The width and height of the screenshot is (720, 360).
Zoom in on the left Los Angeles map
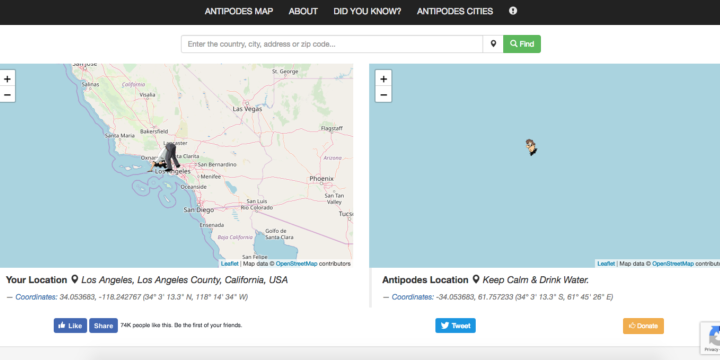[x=7, y=79]
